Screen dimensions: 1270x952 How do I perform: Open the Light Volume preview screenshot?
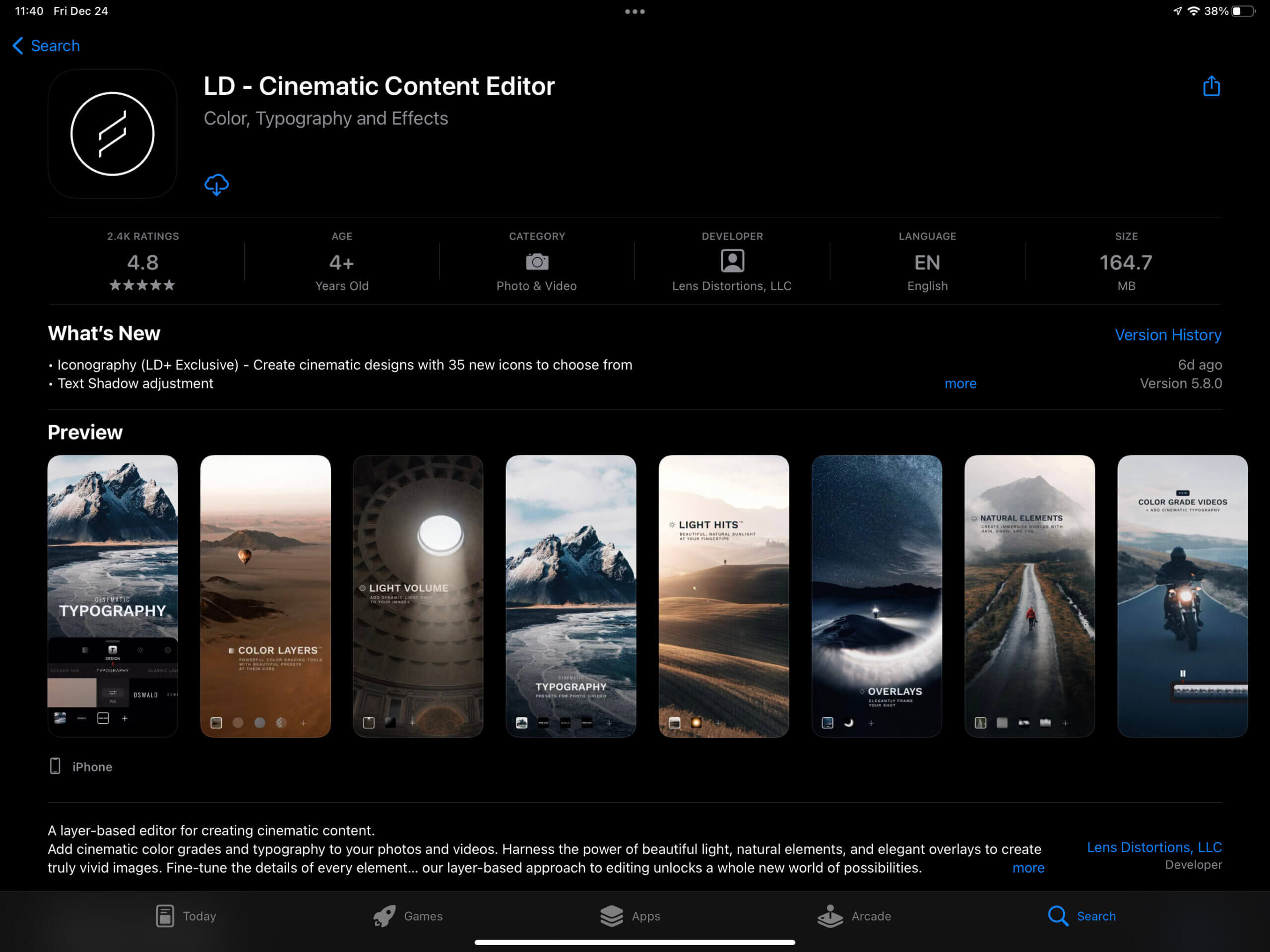click(418, 595)
